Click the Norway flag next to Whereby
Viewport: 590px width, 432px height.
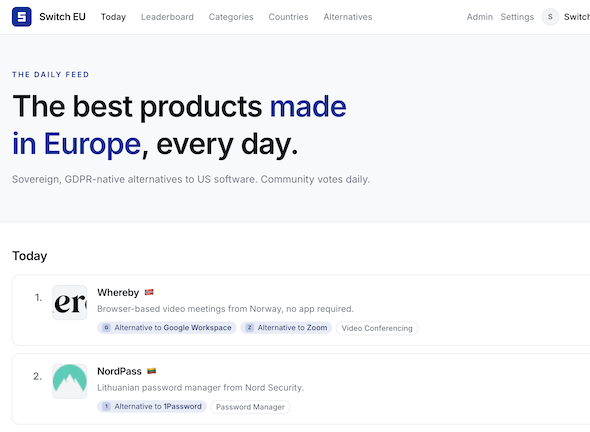click(149, 292)
